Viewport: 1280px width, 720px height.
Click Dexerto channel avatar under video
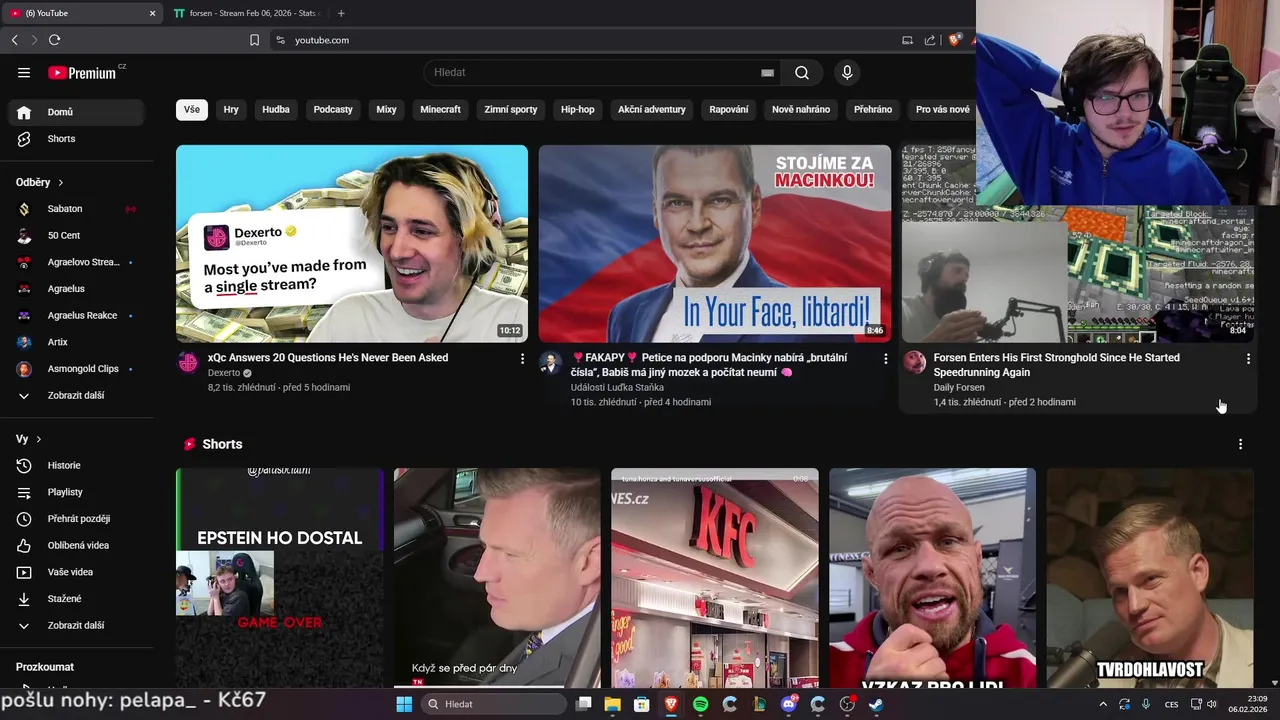188,362
